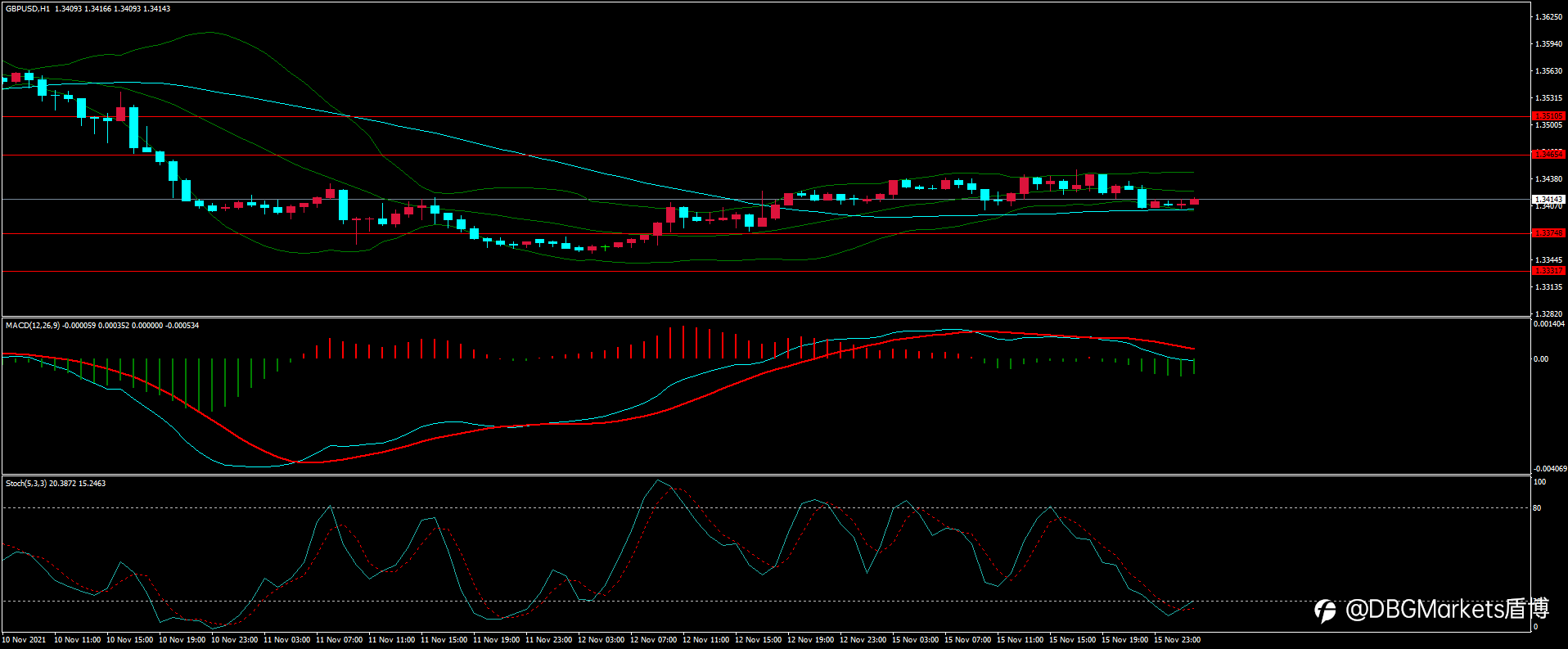Click the 12 Nov 03:00 time label
This screenshot has height=649, width=1568.
601,640
